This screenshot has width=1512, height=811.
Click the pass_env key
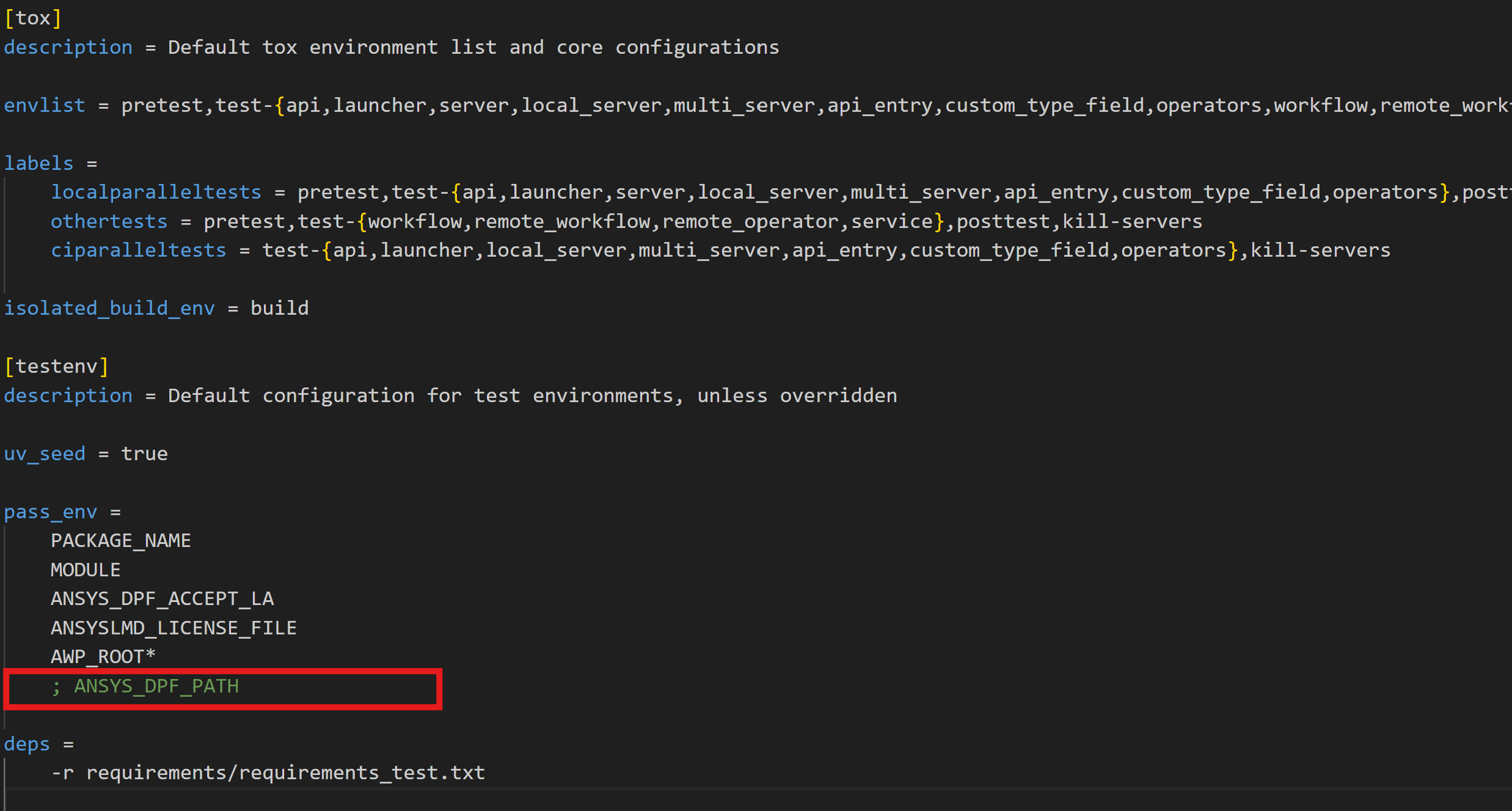(x=50, y=512)
